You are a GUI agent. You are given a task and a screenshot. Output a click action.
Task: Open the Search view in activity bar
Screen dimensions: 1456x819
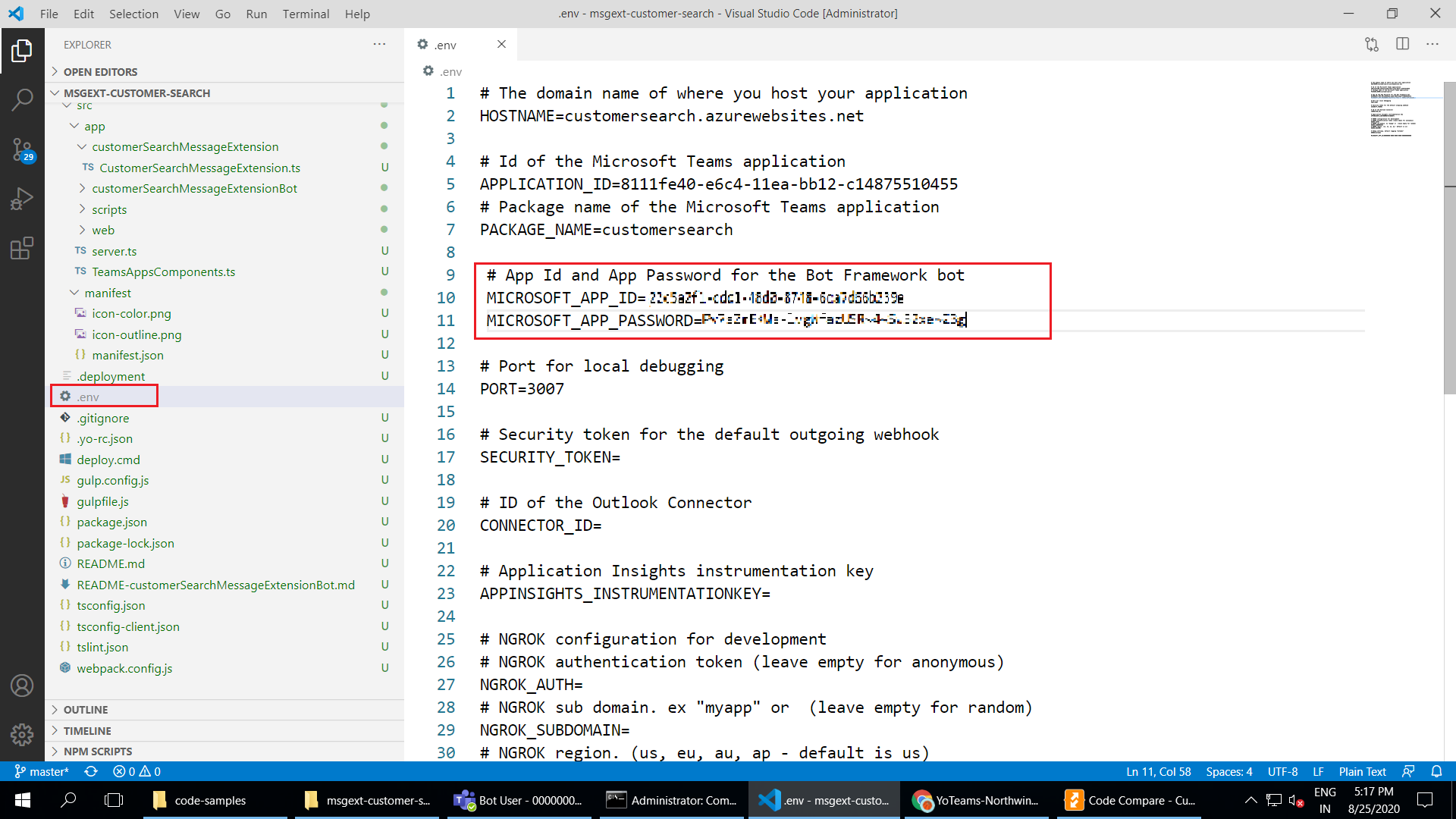click(22, 99)
